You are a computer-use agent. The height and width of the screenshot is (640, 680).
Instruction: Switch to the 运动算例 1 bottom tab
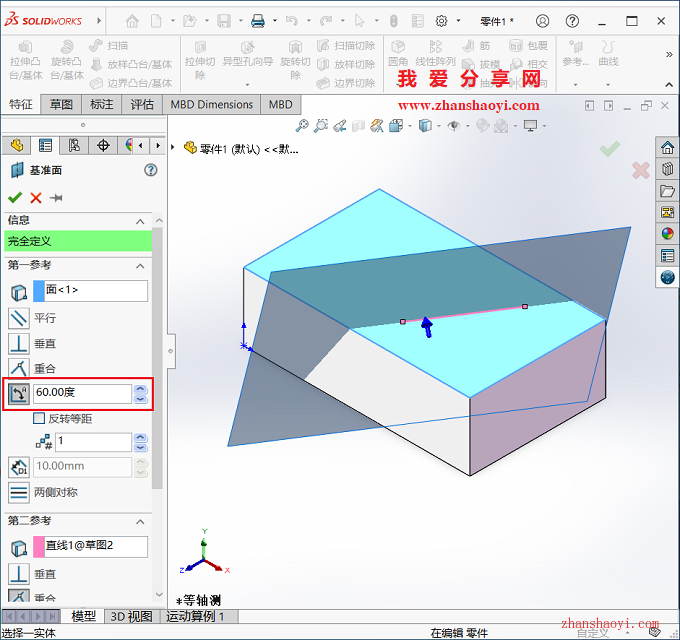coord(195,616)
